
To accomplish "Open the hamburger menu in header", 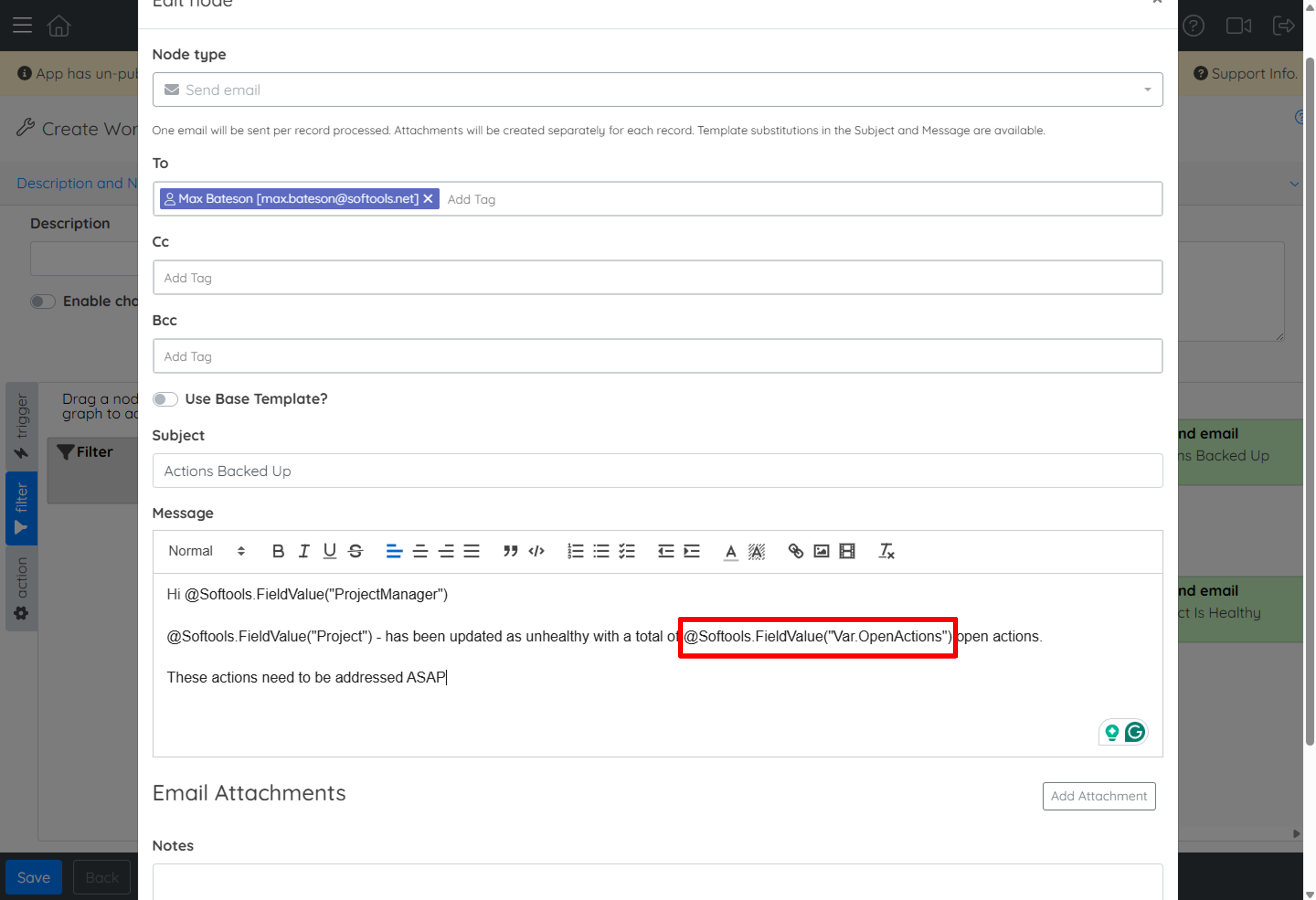I will [22, 25].
